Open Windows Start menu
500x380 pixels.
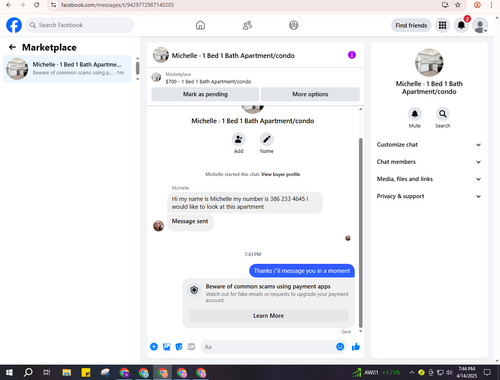coord(9,372)
